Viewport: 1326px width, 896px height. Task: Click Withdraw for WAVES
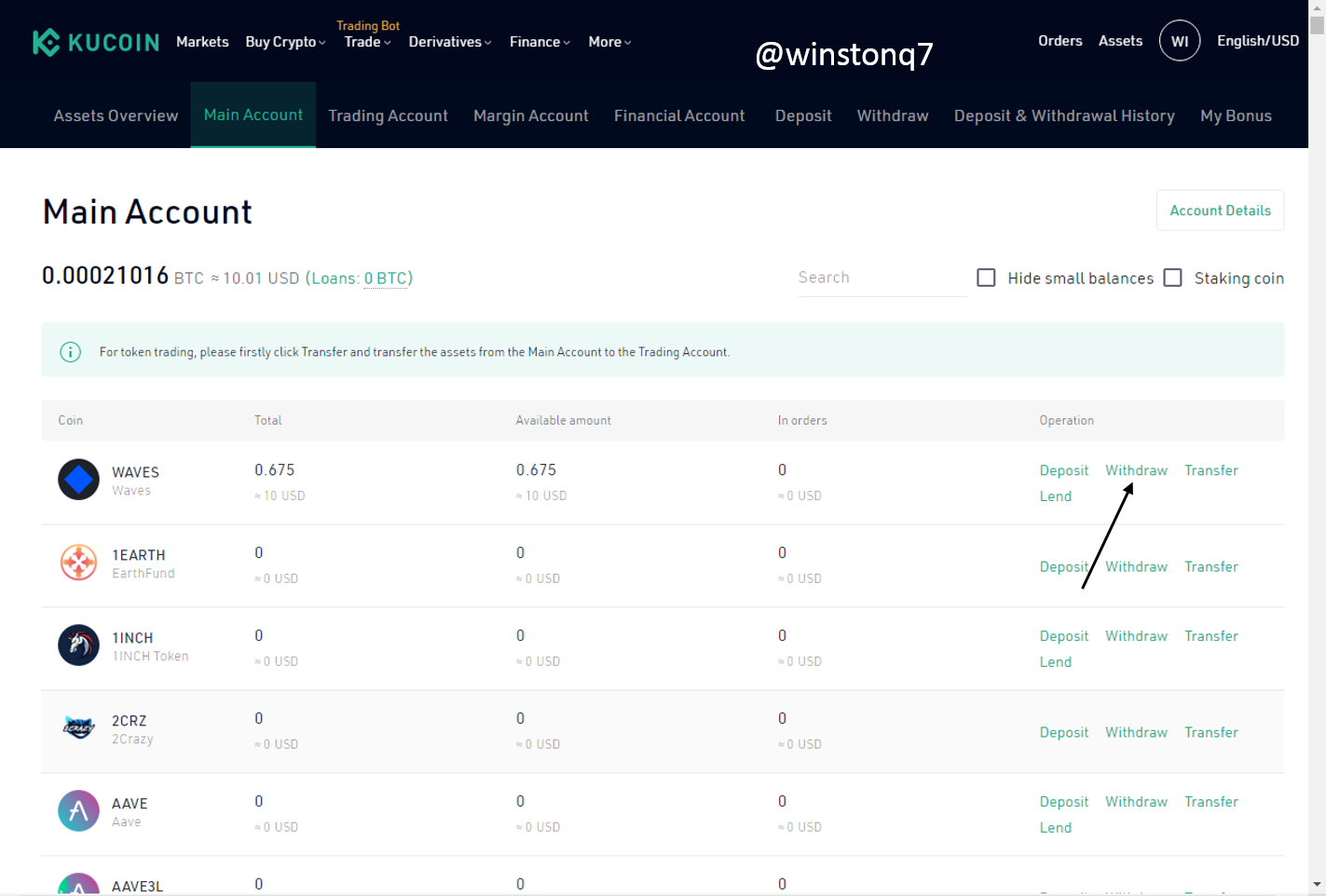pos(1136,470)
